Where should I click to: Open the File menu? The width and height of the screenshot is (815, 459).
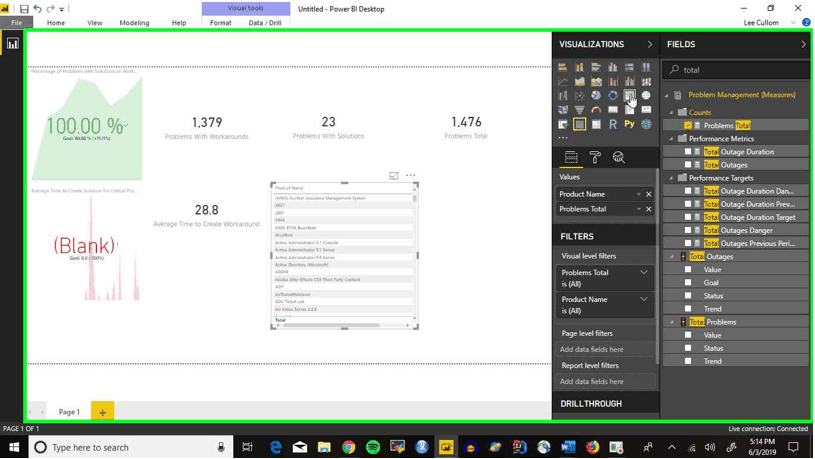(x=17, y=23)
